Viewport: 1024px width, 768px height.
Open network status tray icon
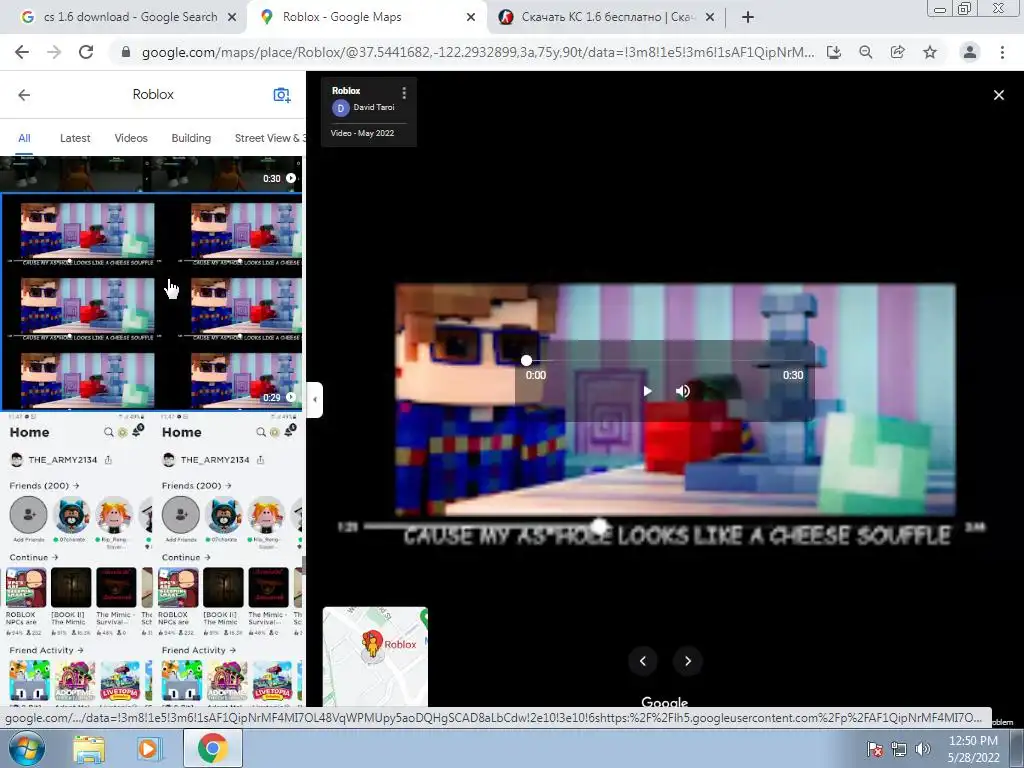pos(899,749)
